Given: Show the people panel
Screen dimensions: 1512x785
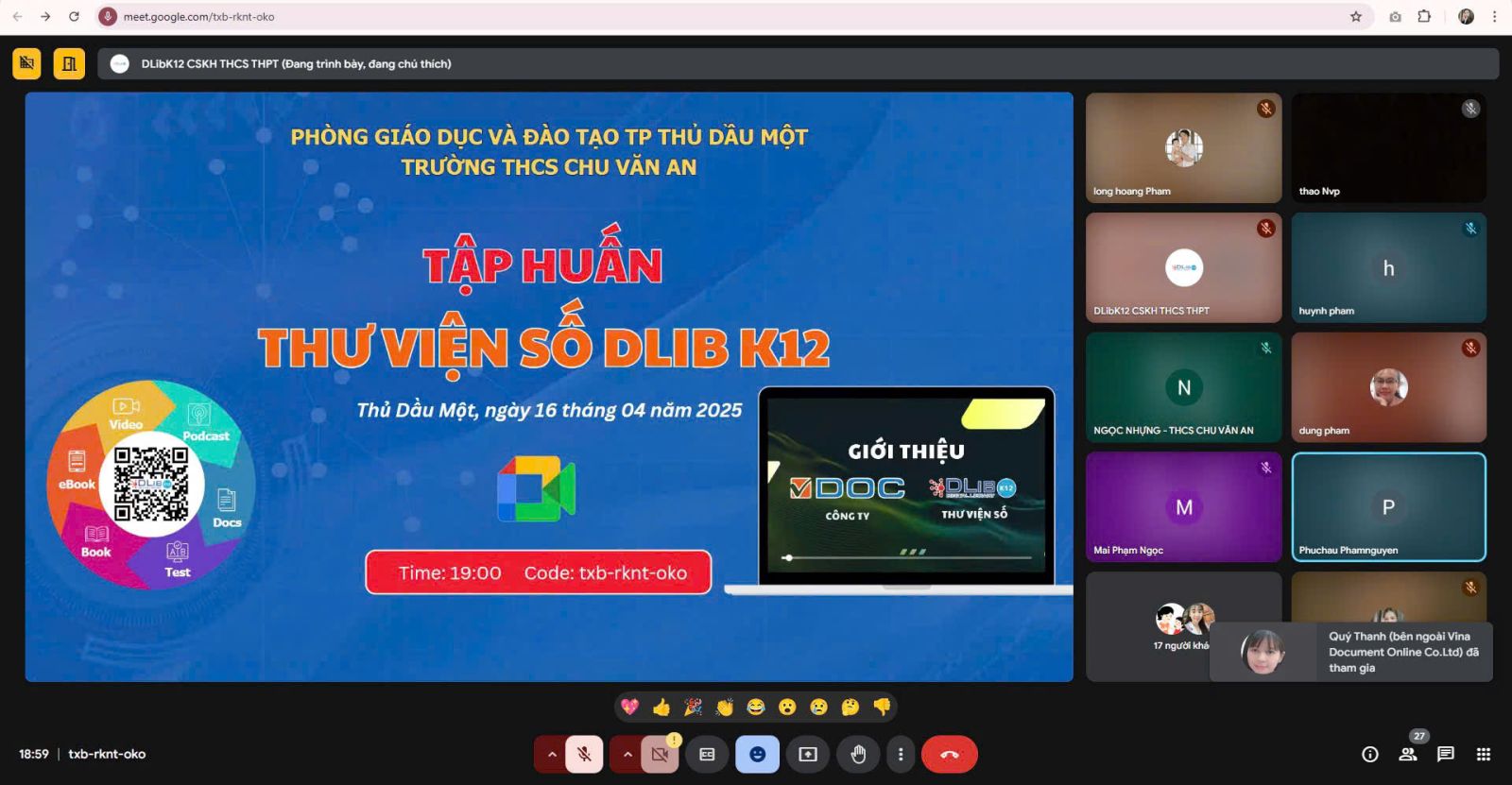Looking at the screenshot, I should 1408,754.
